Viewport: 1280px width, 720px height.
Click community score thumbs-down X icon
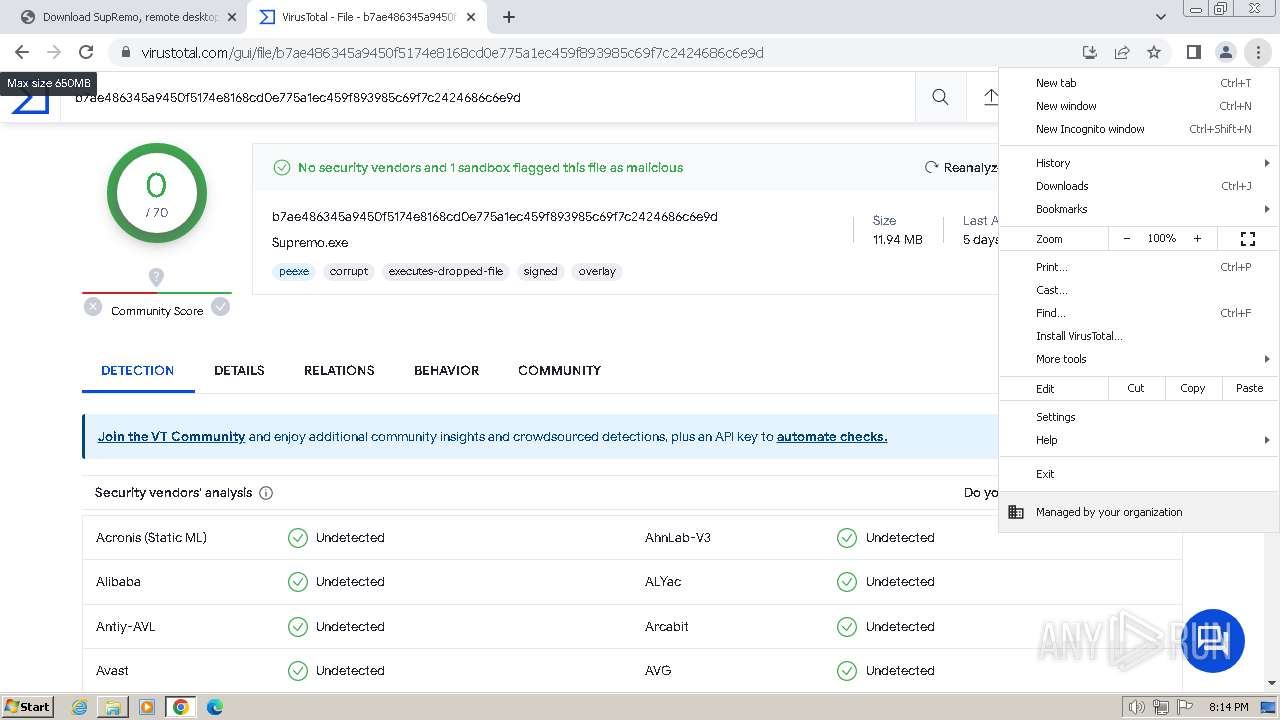tap(93, 307)
